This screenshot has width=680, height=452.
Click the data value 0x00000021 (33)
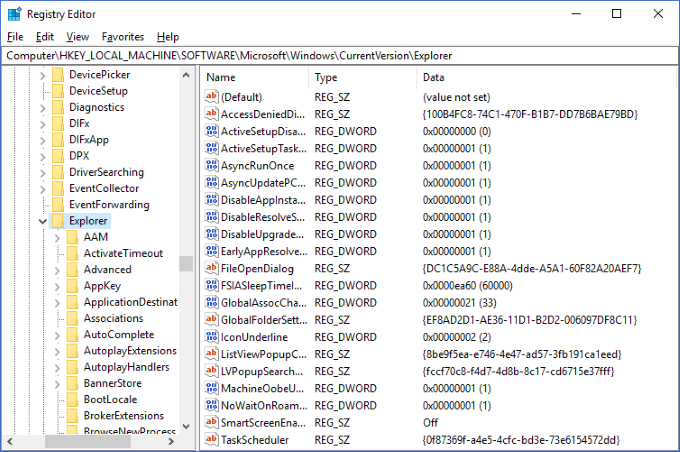[460, 302]
